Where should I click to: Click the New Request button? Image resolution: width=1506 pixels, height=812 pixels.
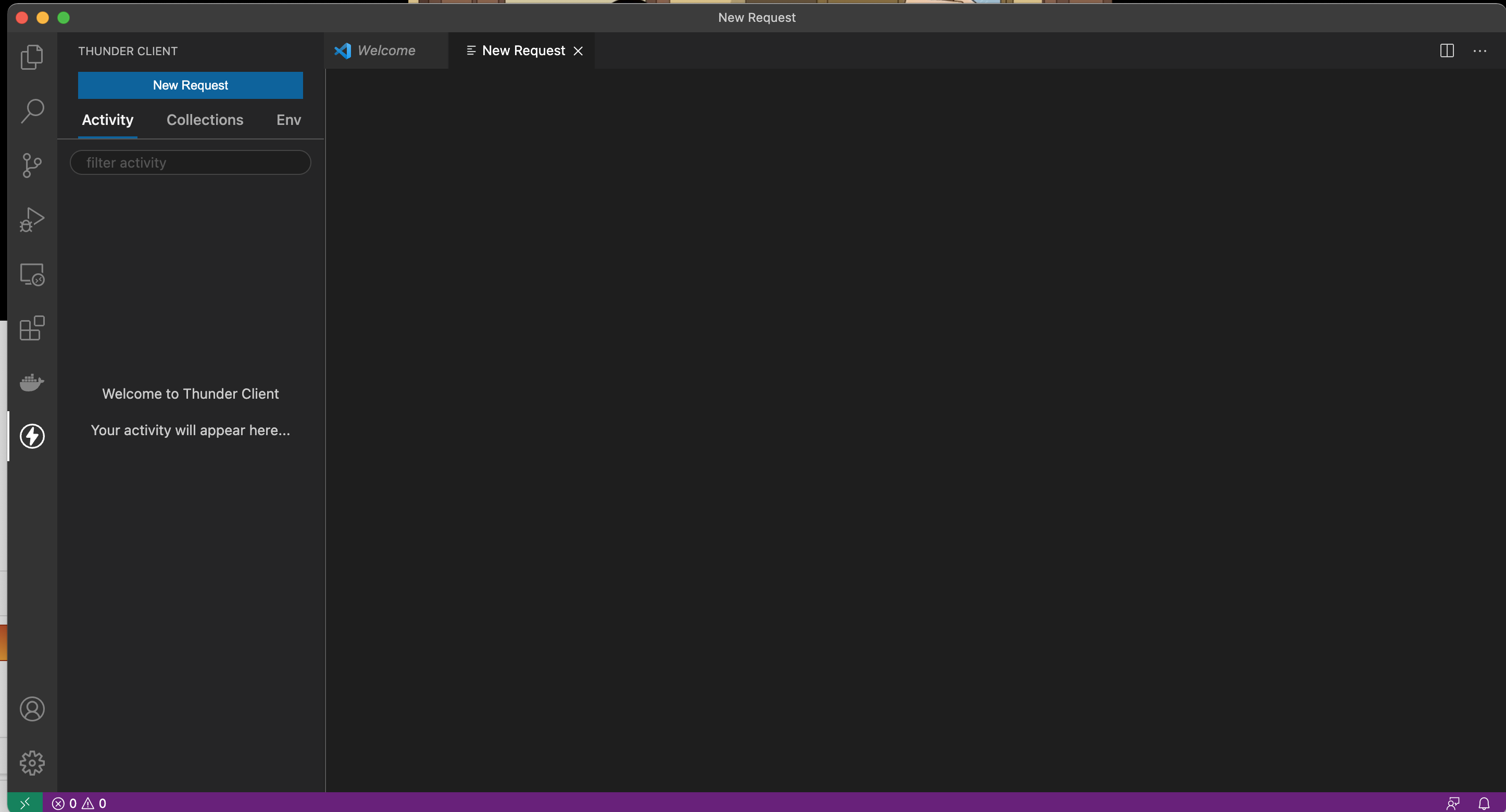(x=190, y=85)
